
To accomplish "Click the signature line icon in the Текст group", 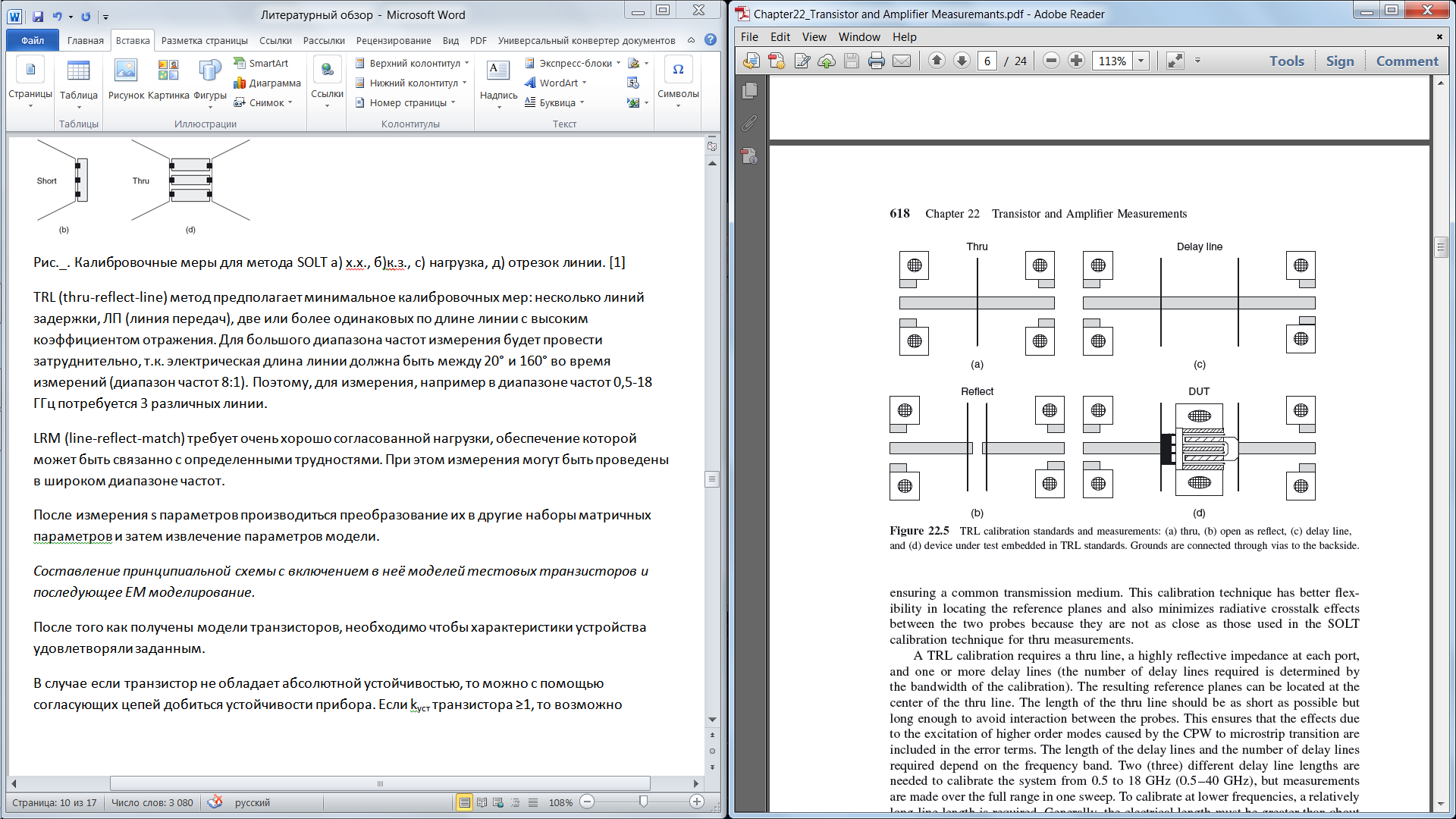I will click(x=634, y=63).
